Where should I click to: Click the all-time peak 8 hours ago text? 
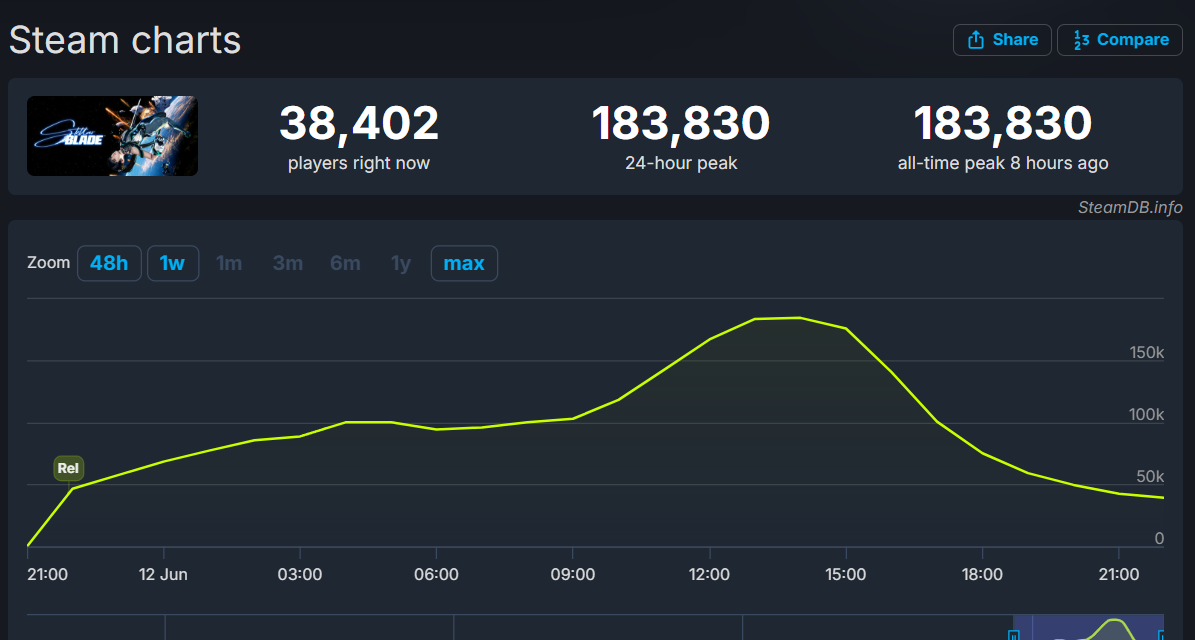pyautogui.click(x=1003, y=163)
